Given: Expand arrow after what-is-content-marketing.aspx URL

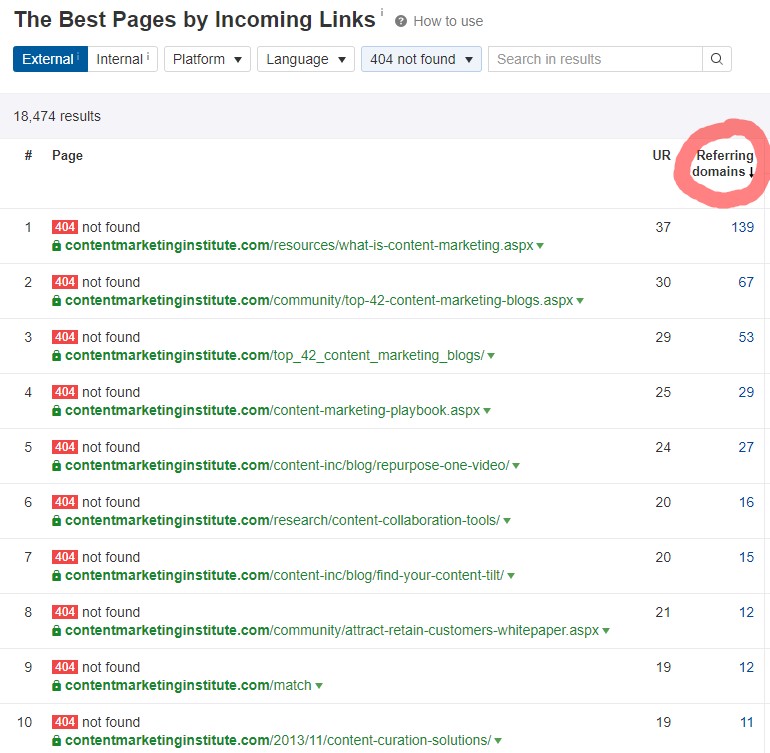Looking at the screenshot, I should click(540, 246).
